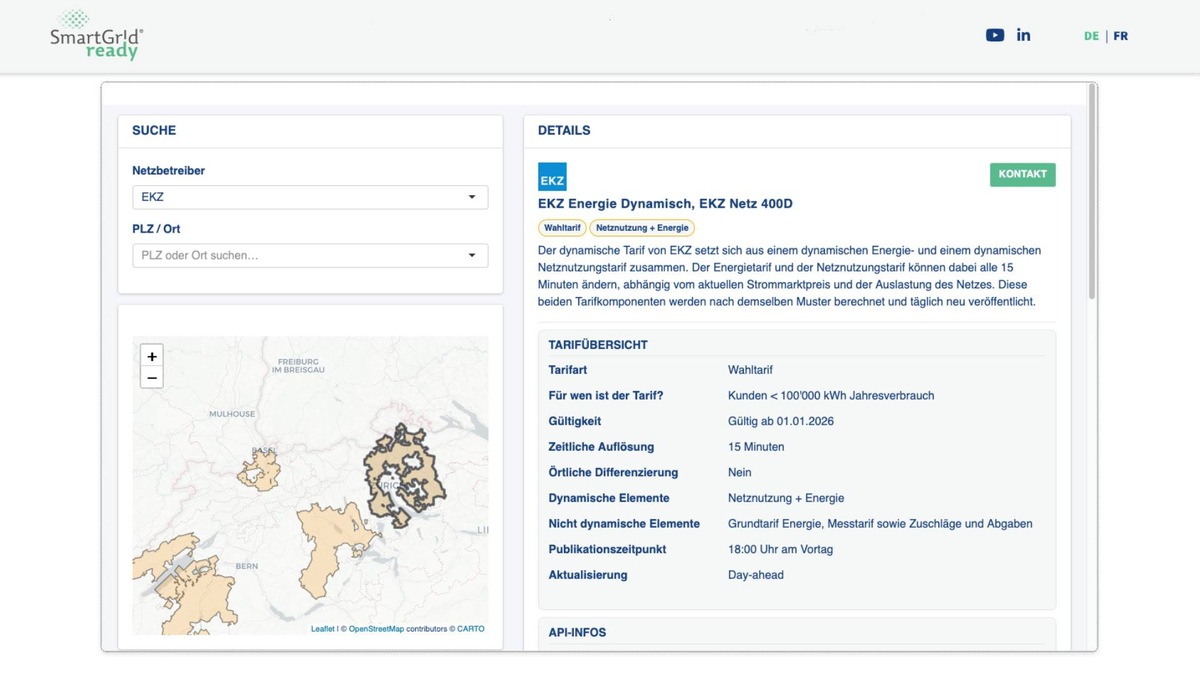1200x675 pixels.
Task: Open the Netzbetreiber dropdown showing EKZ
Action: [x=310, y=197]
